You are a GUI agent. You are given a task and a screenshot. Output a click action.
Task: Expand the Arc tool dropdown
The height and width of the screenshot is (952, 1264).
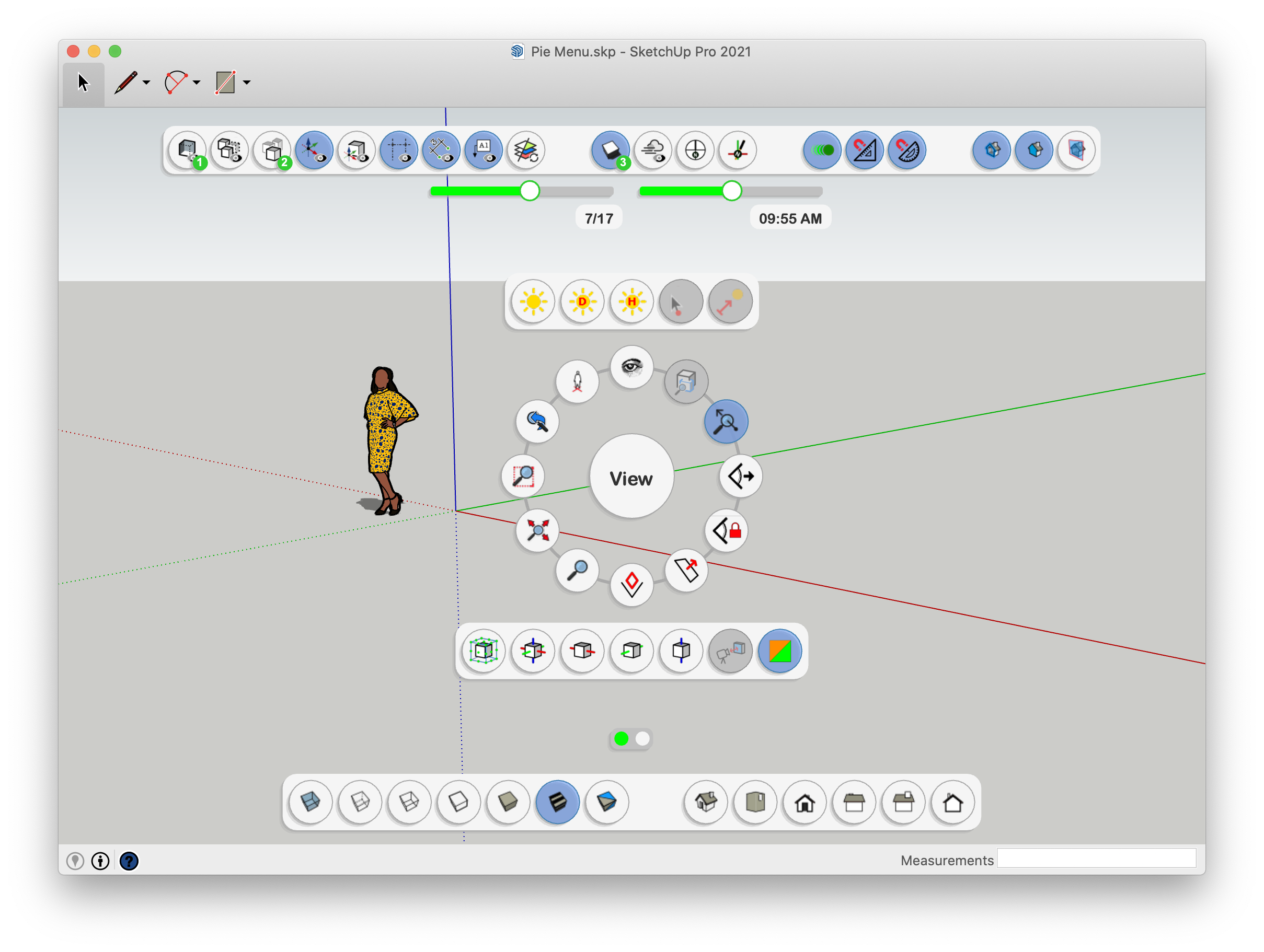(x=197, y=83)
